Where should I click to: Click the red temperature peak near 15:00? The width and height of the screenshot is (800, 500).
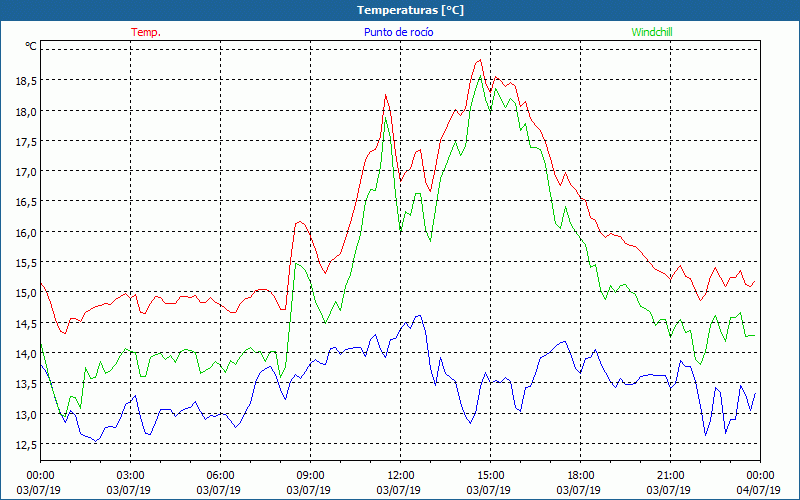point(480,60)
